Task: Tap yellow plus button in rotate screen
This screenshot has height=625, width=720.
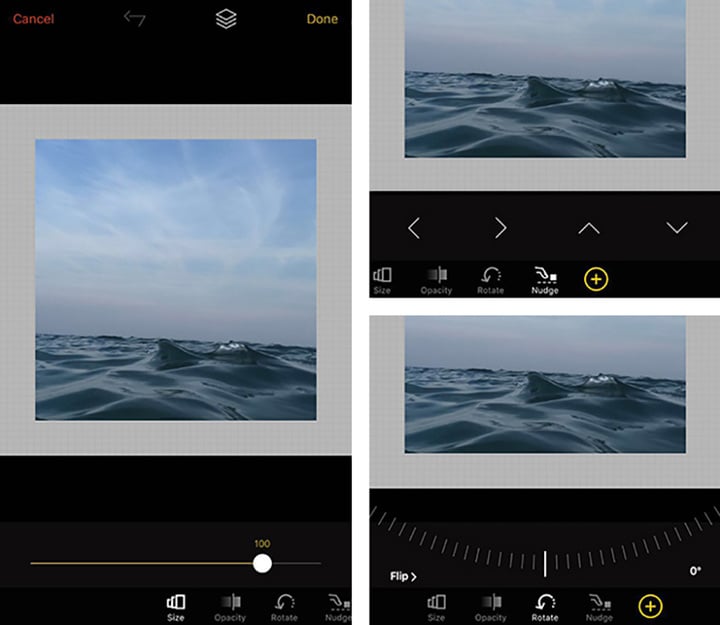Action: pyautogui.click(x=651, y=606)
